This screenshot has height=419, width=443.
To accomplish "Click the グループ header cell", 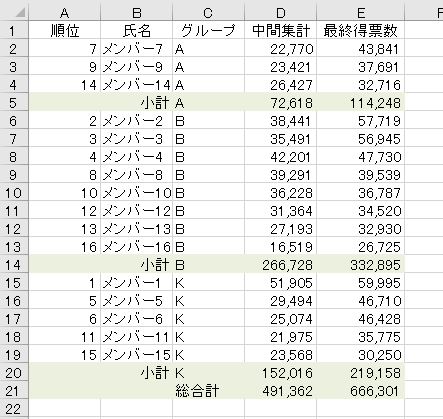I will coord(208,31).
